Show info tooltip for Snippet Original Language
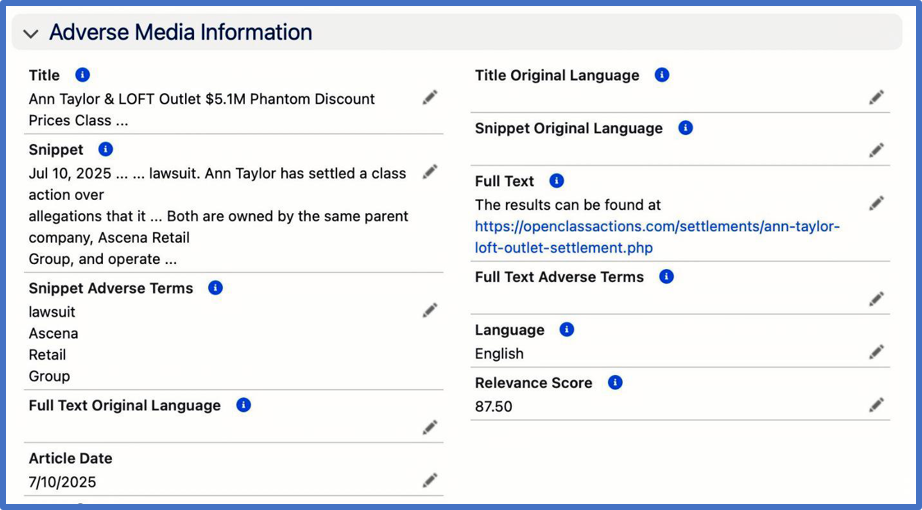 point(685,128)
